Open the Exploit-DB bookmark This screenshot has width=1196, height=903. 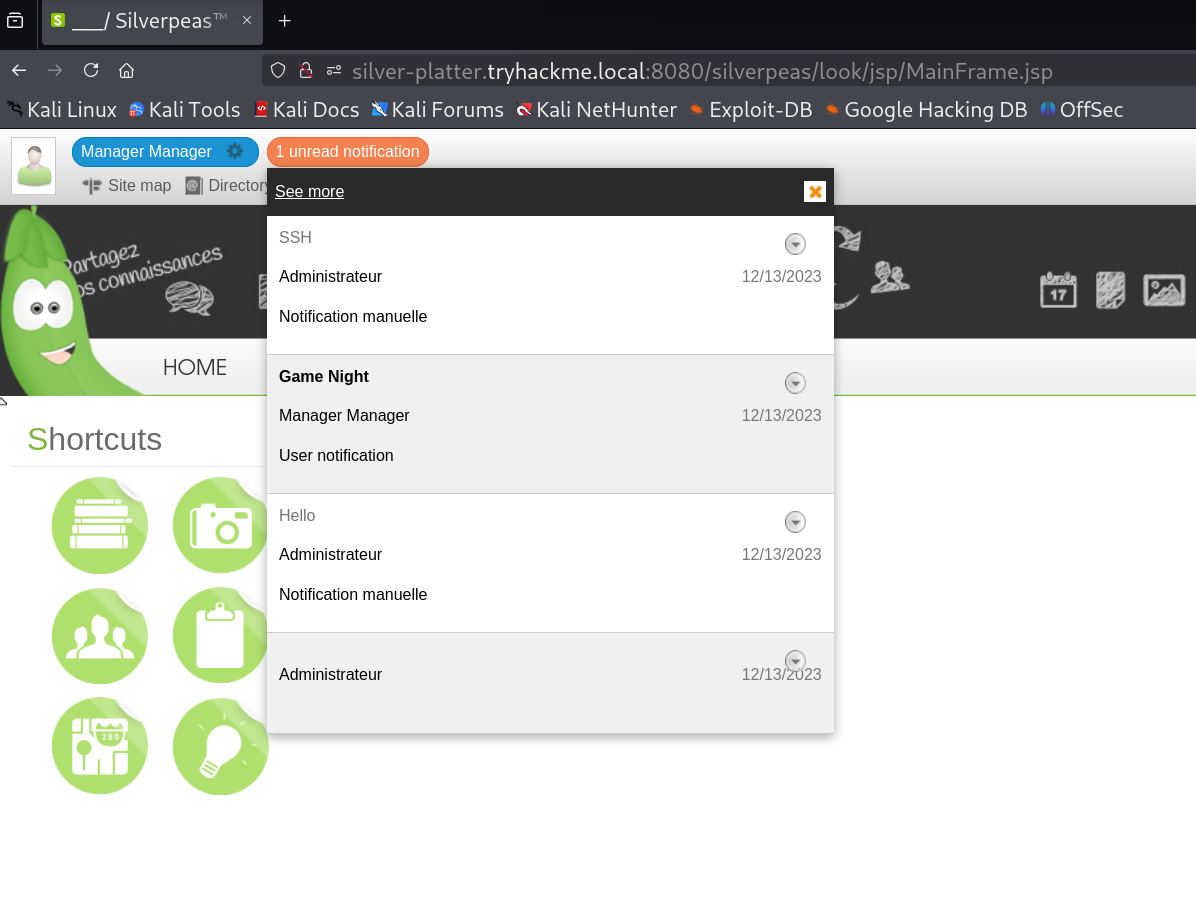(x=760, y=110)
